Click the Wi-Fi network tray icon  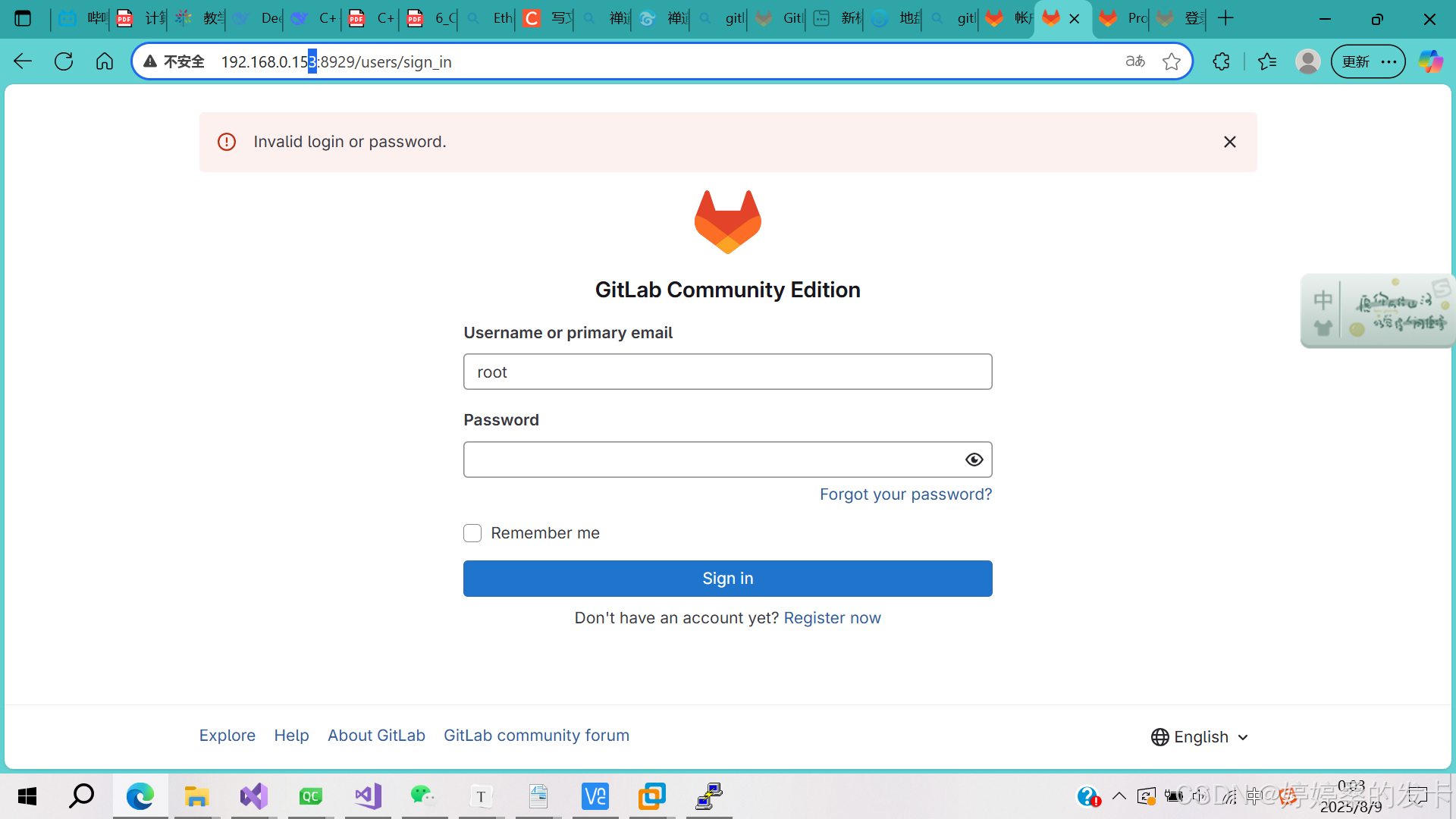(x=1229, y=796)
